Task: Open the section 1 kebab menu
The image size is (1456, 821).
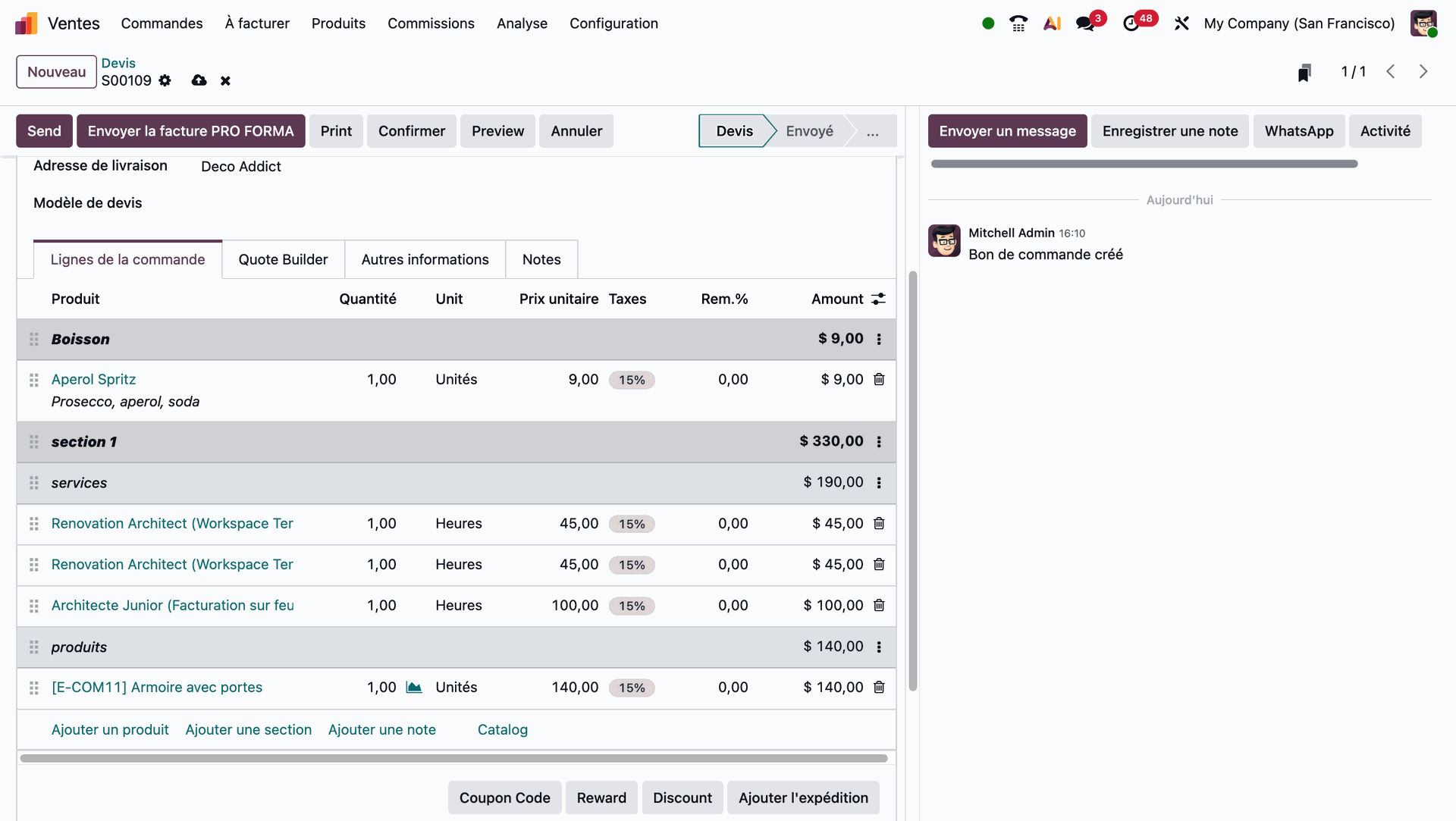Action: 879,441
